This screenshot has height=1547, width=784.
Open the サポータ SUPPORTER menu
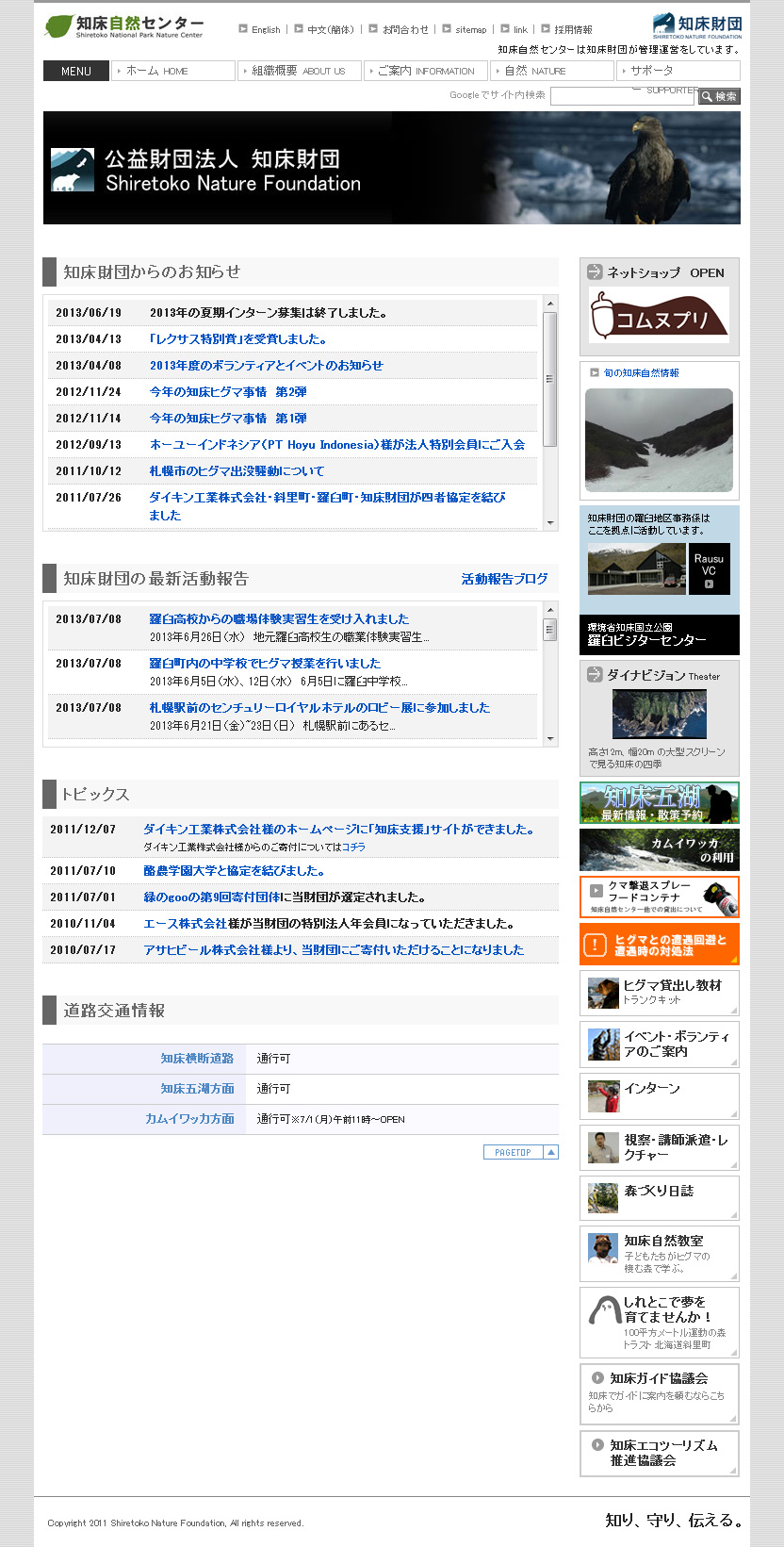click(678, 71)
